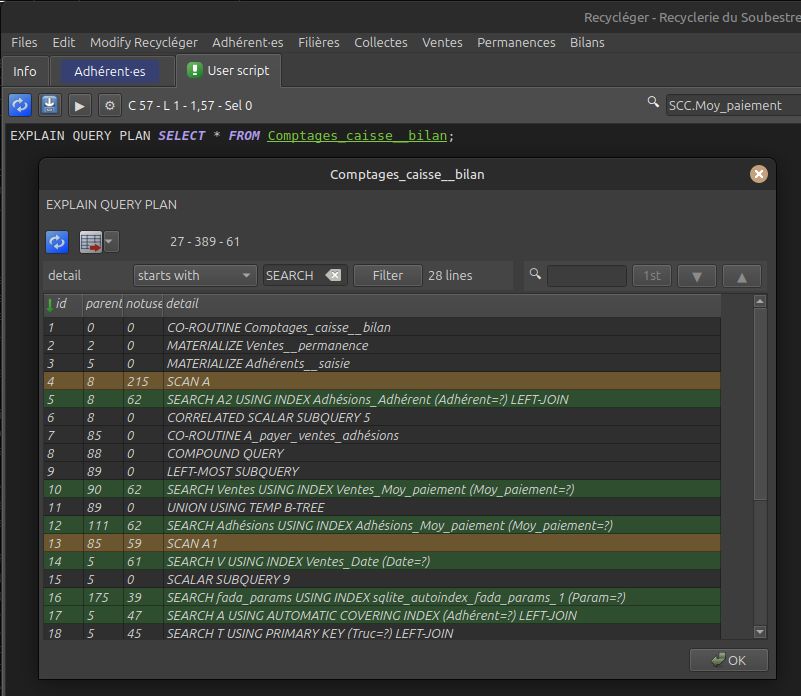Select row 'SEARCH T USING PRIMARY KEY'
Image resolution: width=801 pixels, height=696 pixels.
[x=382, y=633]
